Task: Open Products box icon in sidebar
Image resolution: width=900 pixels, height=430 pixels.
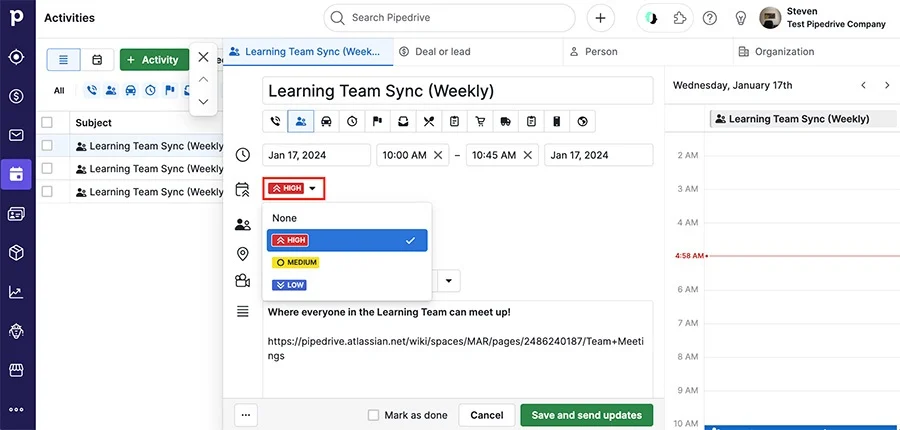Action: pos(17,253)
